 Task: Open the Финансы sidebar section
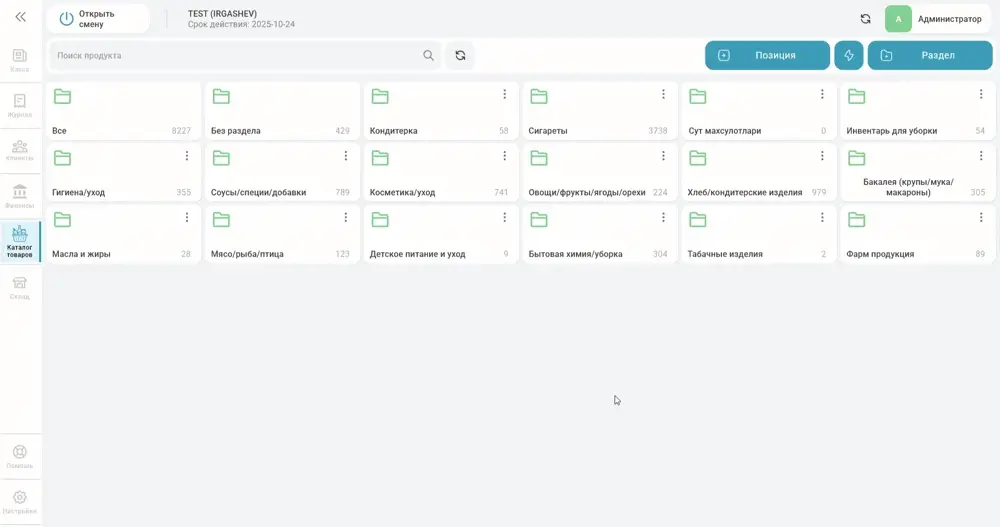(x=20, y=196)
